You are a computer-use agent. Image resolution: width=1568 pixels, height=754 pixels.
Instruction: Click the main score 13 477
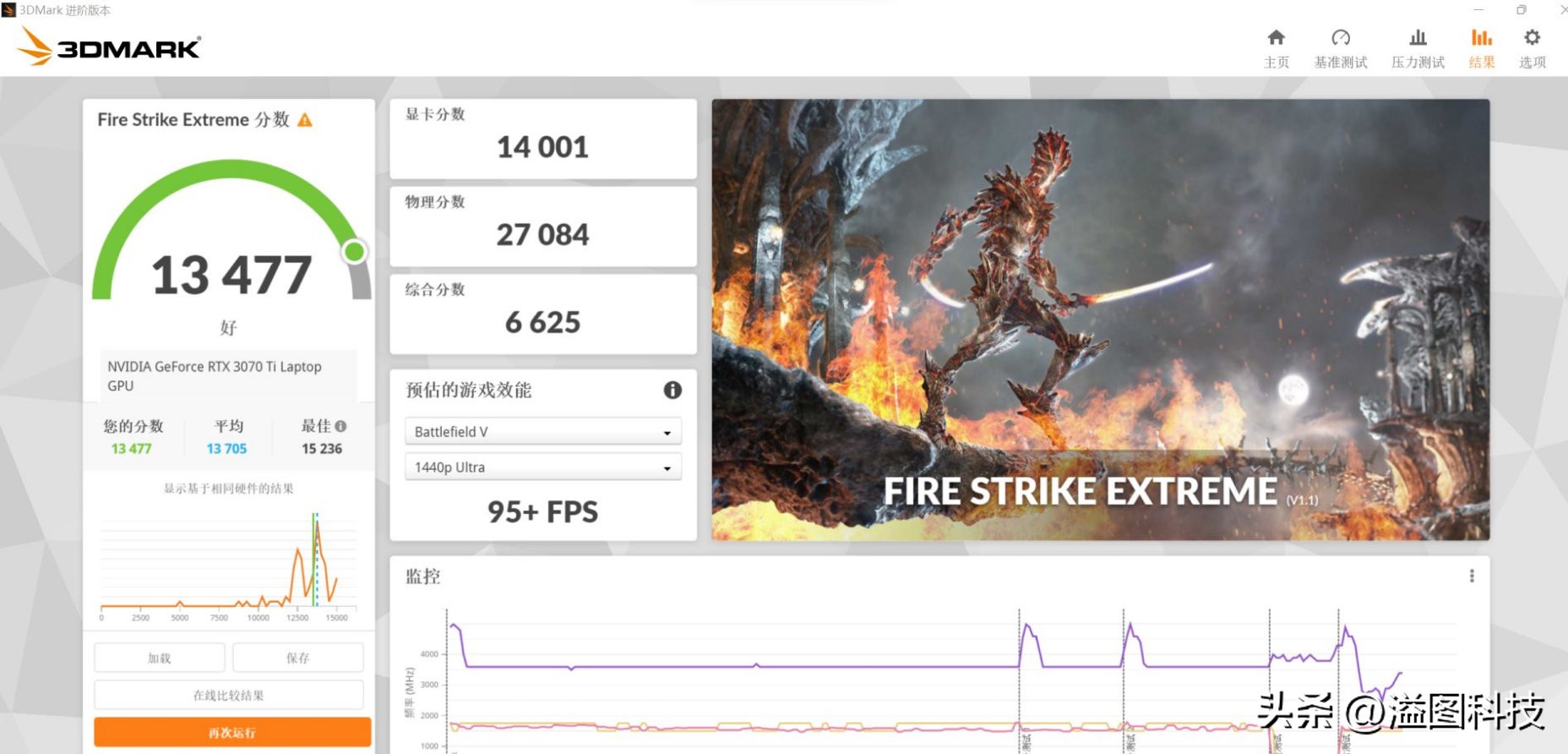pyautogui.click(x=231, y=275)
